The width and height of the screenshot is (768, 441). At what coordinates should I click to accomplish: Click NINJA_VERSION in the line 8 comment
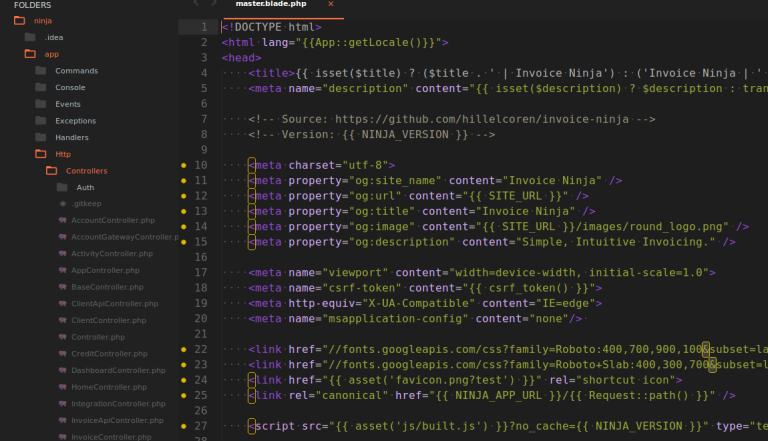tap(405, 134)
